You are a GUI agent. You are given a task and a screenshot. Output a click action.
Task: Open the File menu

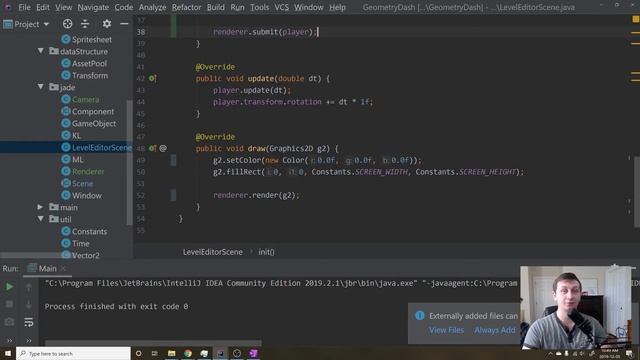tap(24, 7)
